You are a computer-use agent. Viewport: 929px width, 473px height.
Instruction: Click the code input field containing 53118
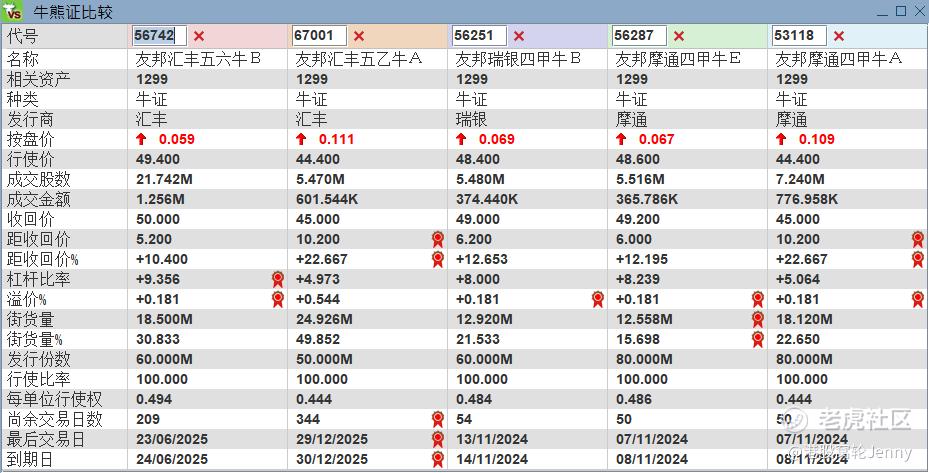(799, 36)
